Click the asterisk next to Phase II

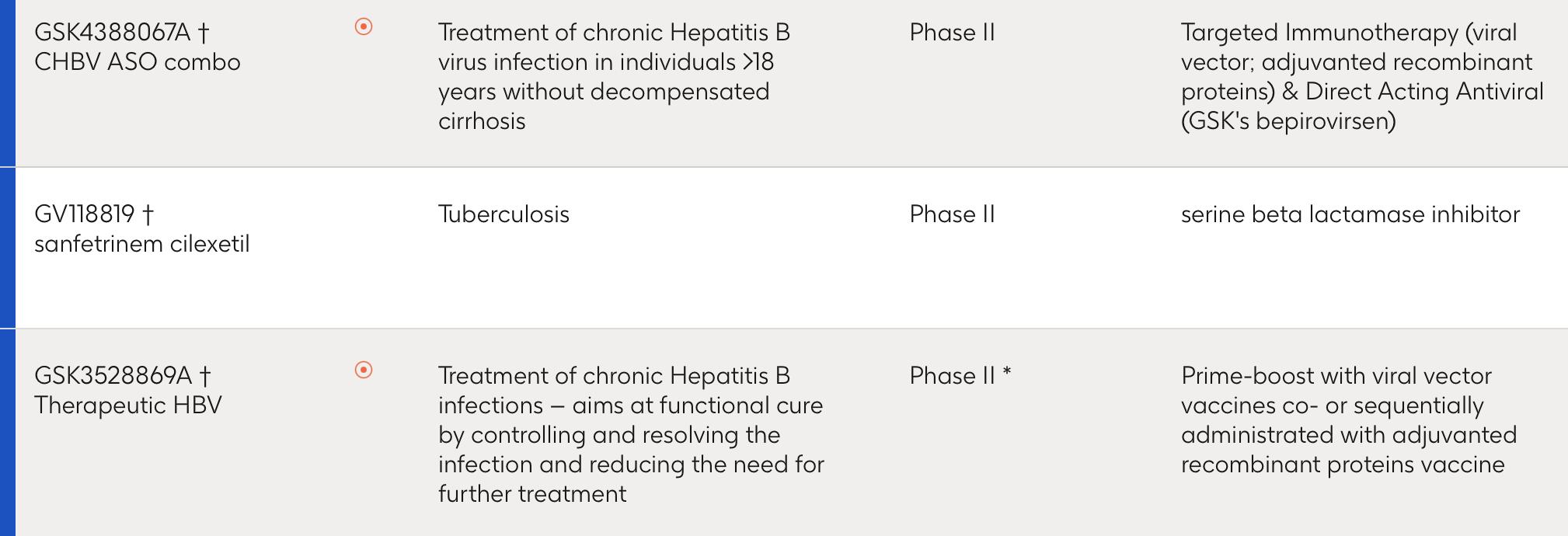click(1007, 373)
